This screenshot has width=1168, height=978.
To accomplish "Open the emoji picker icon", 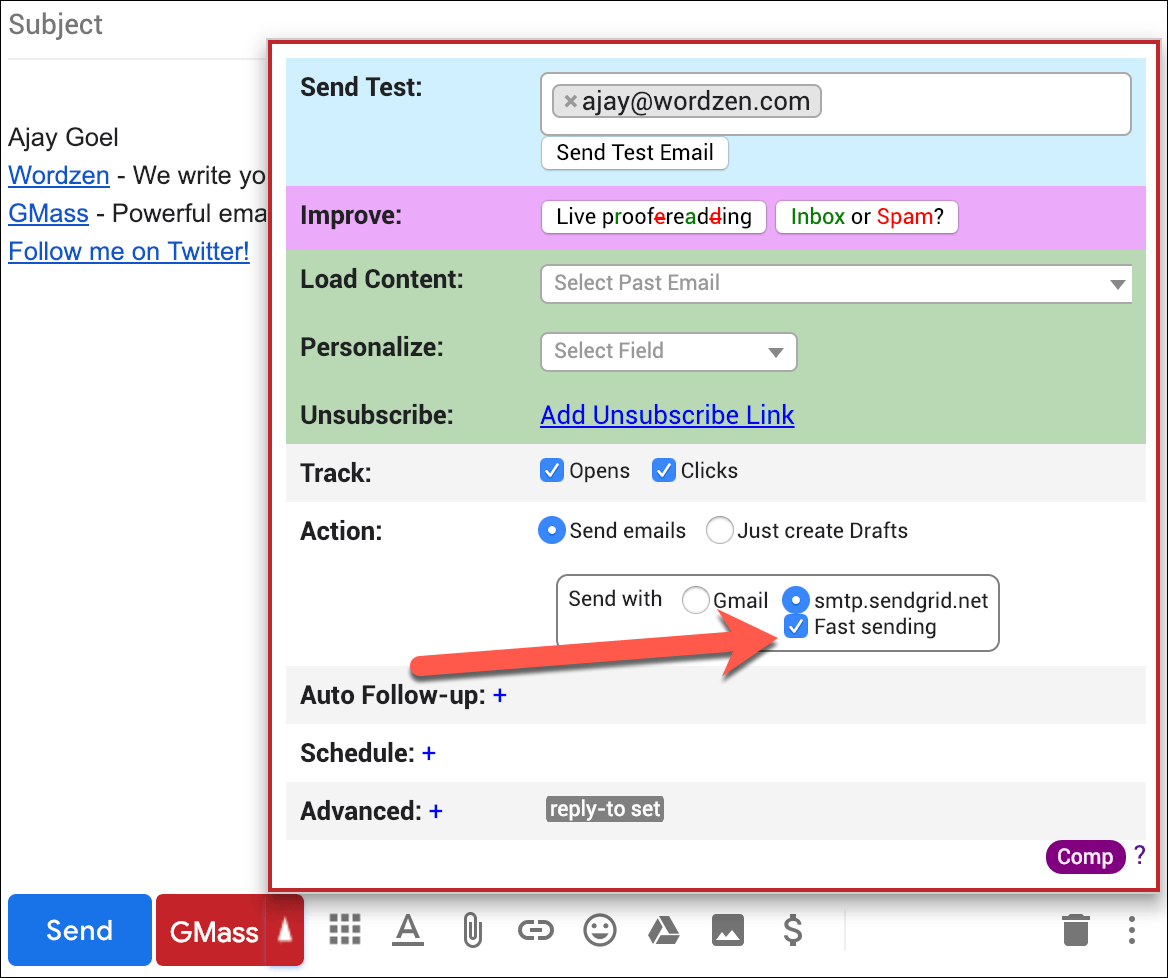I will tap(600, 930).
